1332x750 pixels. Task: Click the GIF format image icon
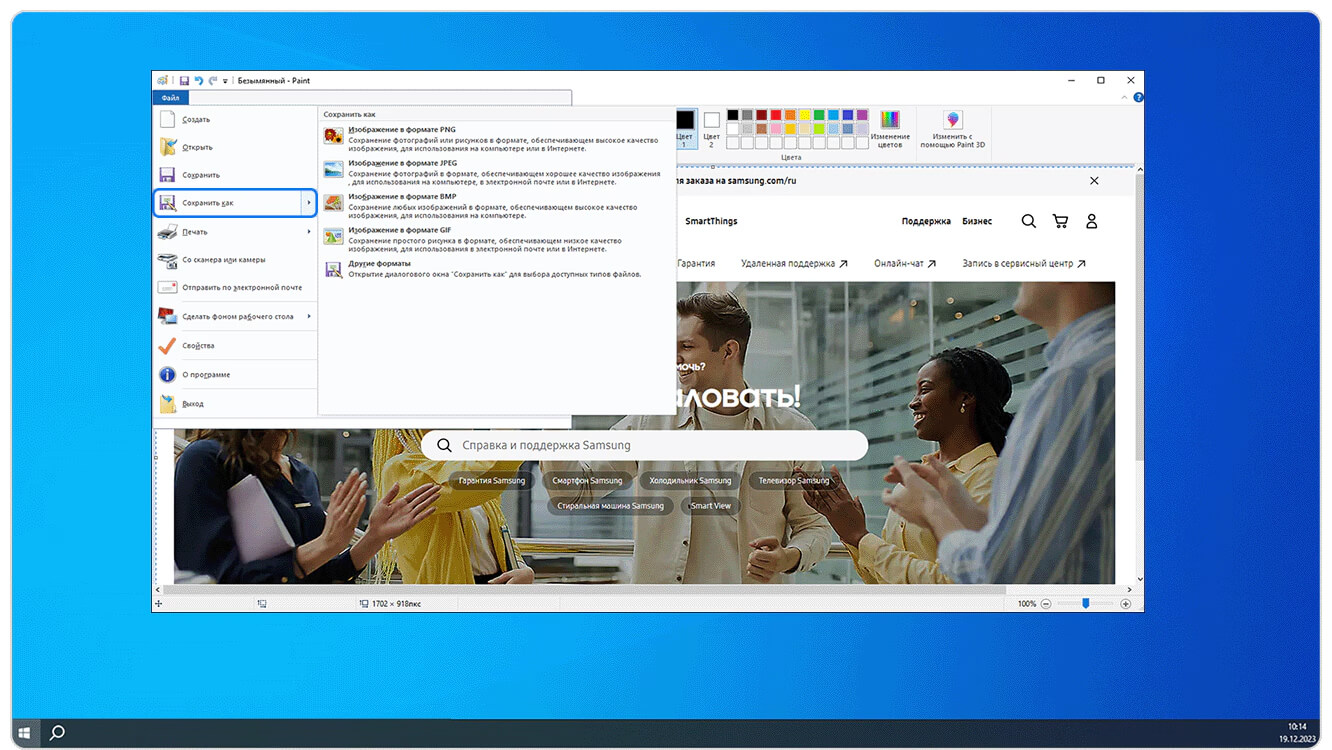[333, 236]
